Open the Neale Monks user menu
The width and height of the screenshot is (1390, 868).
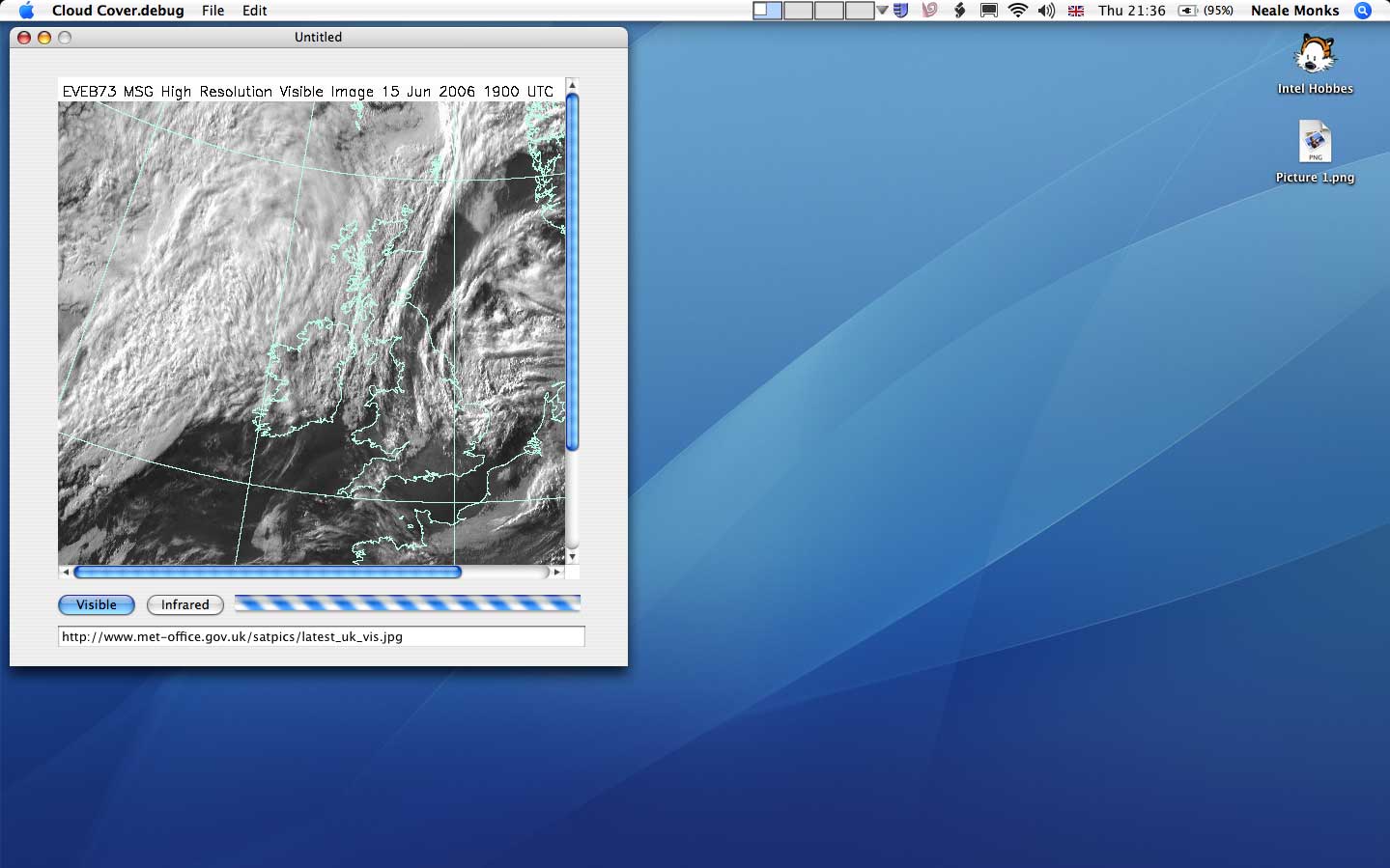pos(1294,11)
